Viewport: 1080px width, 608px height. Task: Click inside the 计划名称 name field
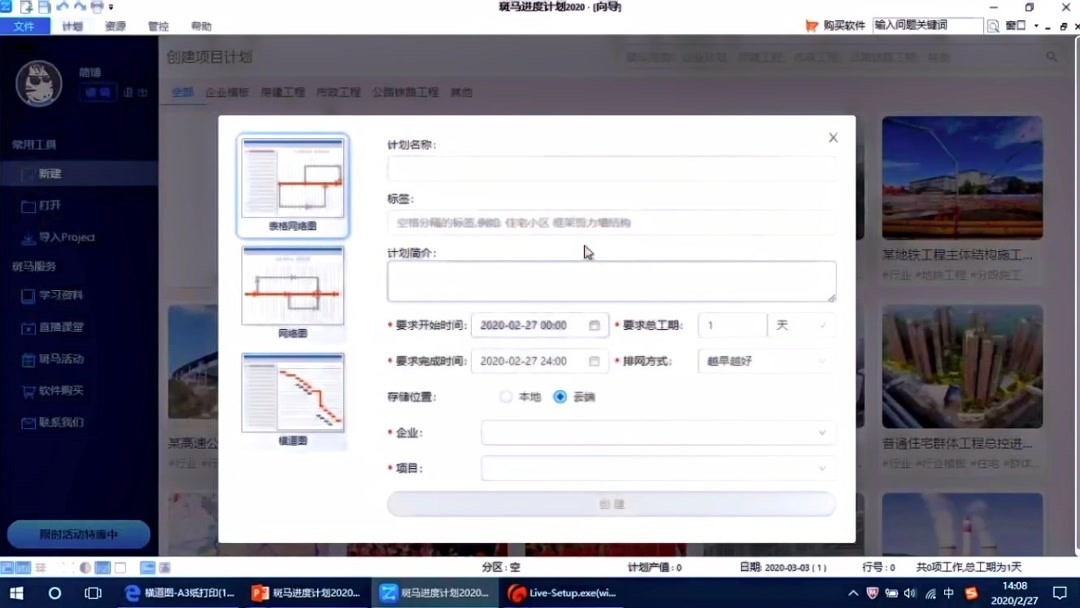(610, 168)
